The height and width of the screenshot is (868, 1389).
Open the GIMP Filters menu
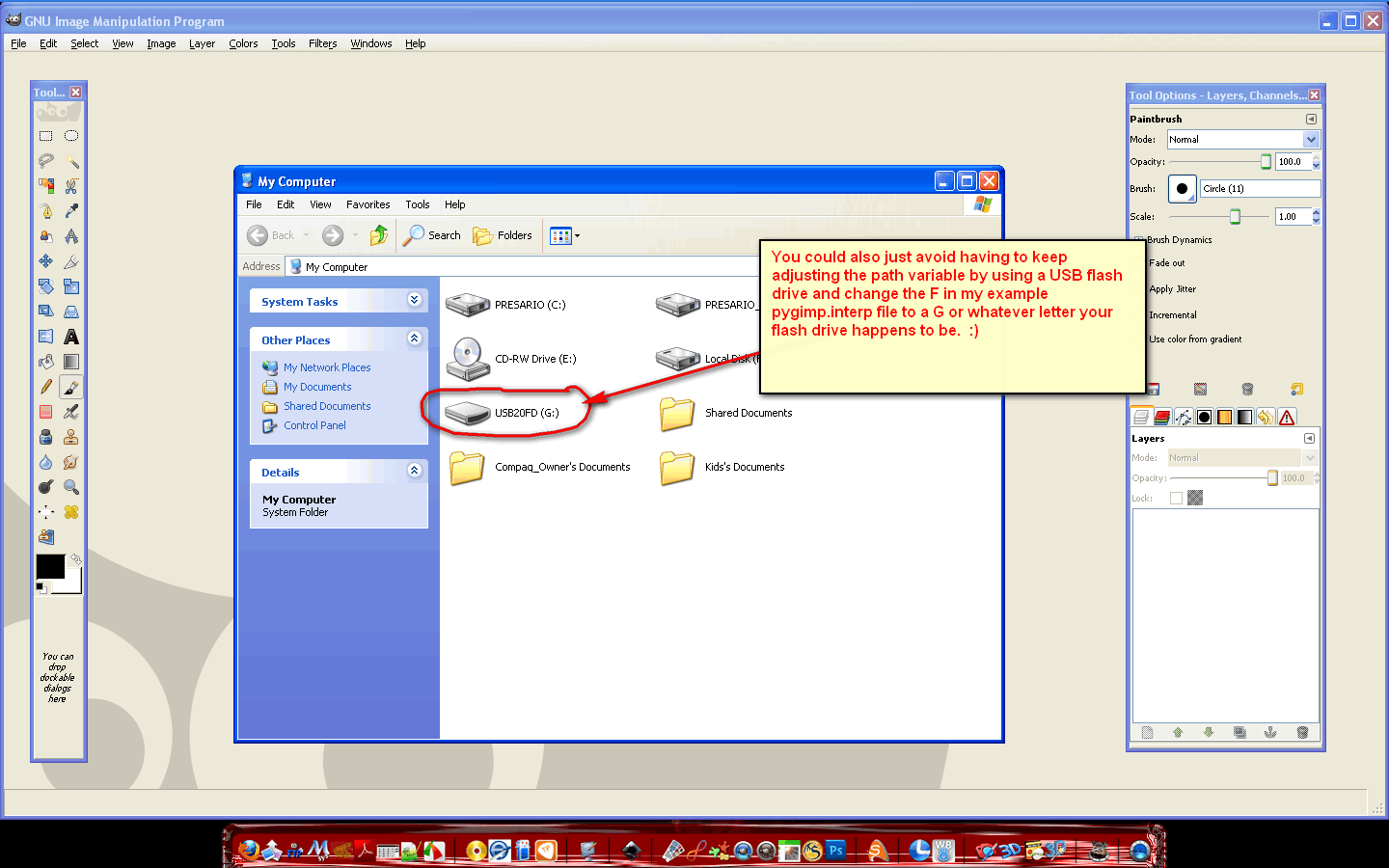(322, 43)
